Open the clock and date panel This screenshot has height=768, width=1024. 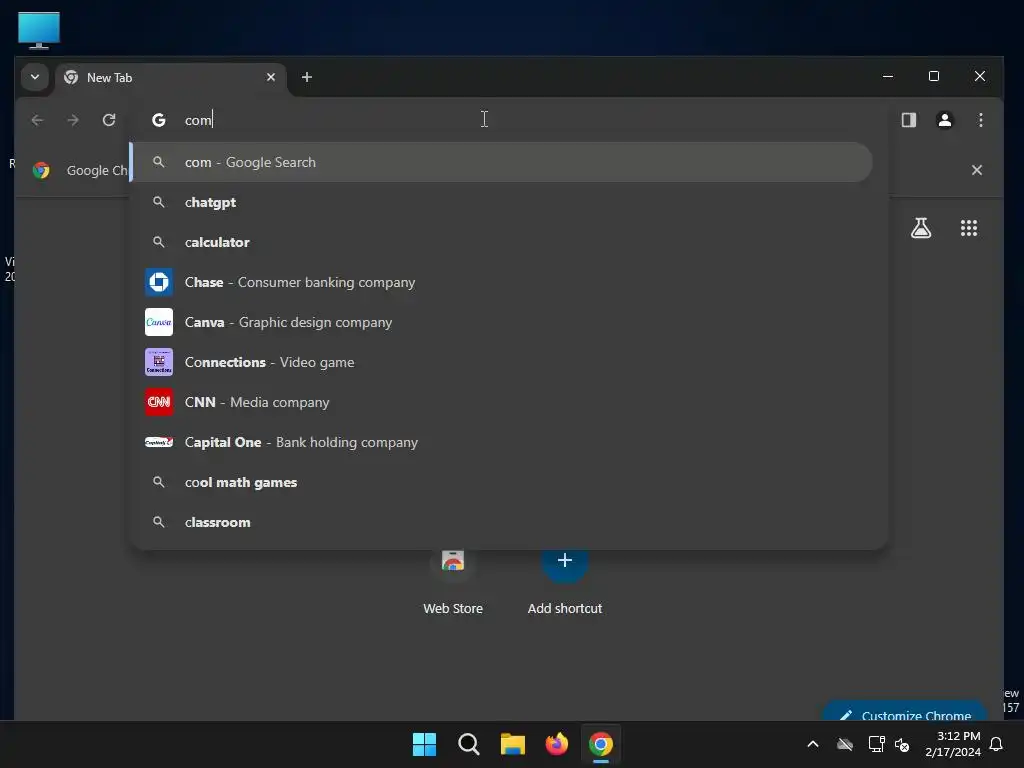click(x=952, y=744)
